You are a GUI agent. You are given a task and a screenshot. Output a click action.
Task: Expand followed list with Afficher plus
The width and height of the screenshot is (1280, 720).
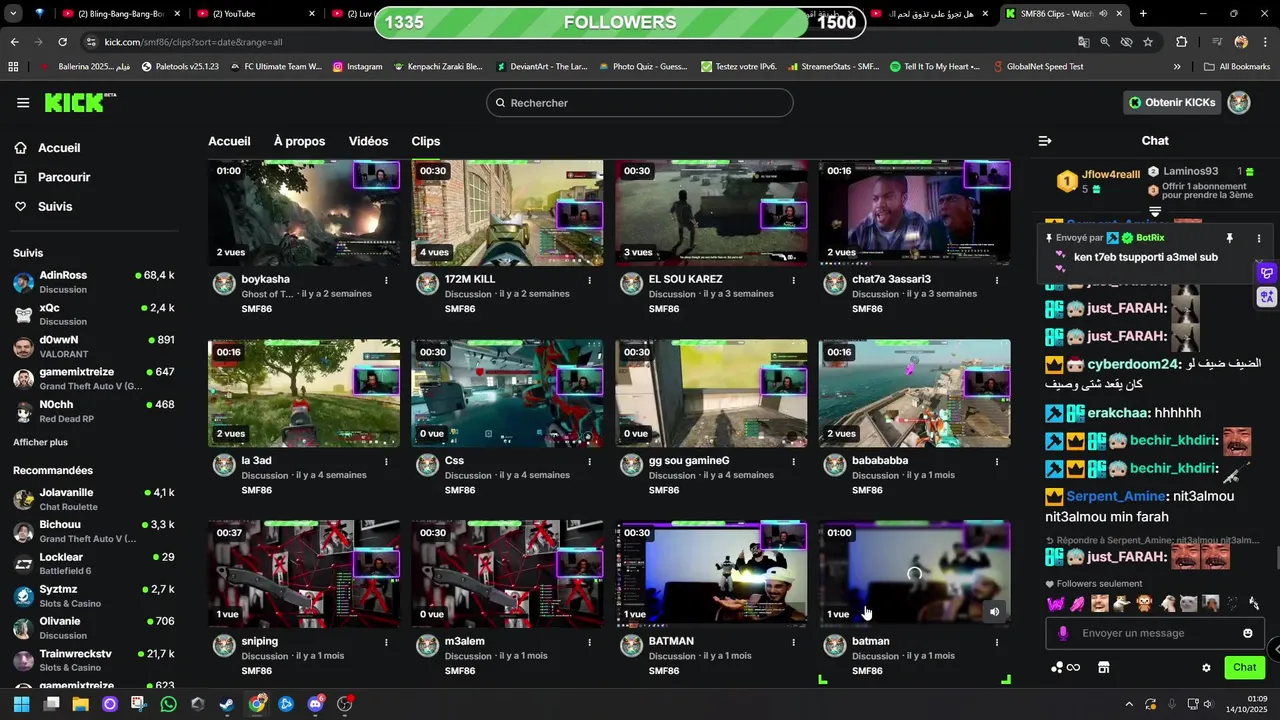pyautogui.click(x=40, y=442)
